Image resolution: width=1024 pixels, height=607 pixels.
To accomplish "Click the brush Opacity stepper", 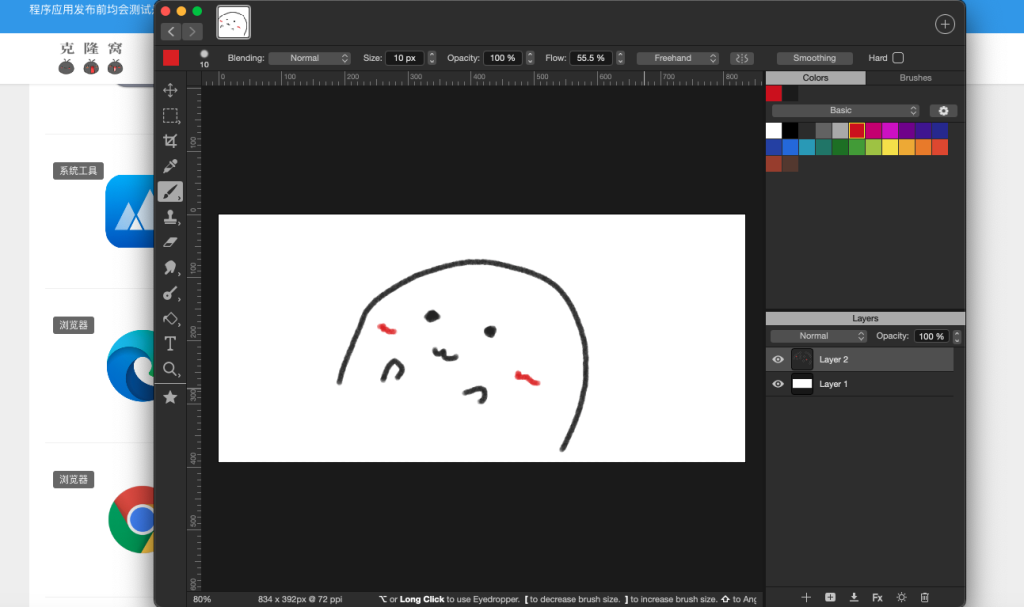I will coord(530,58).
